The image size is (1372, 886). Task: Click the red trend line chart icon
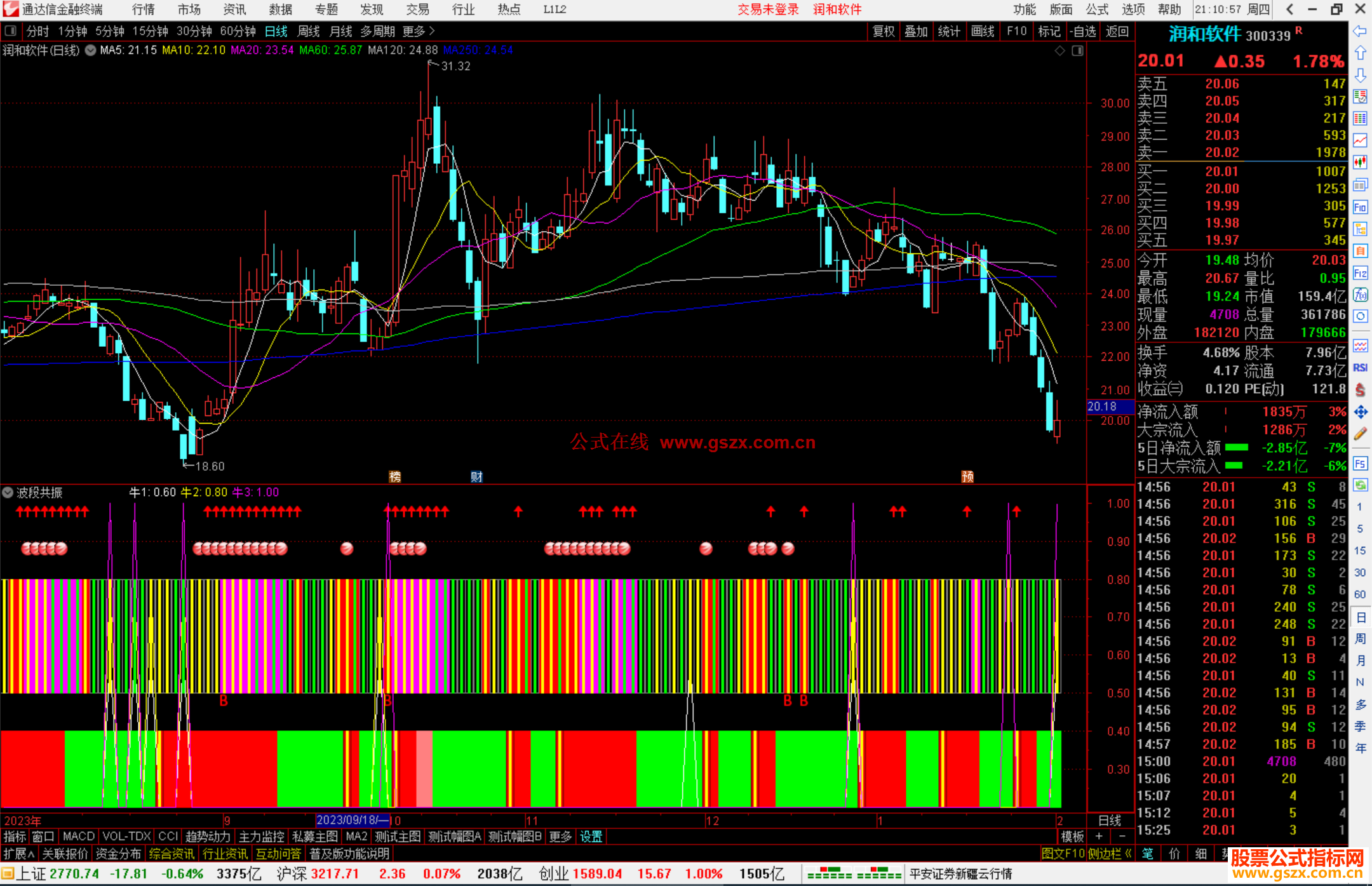(1360, 140)
